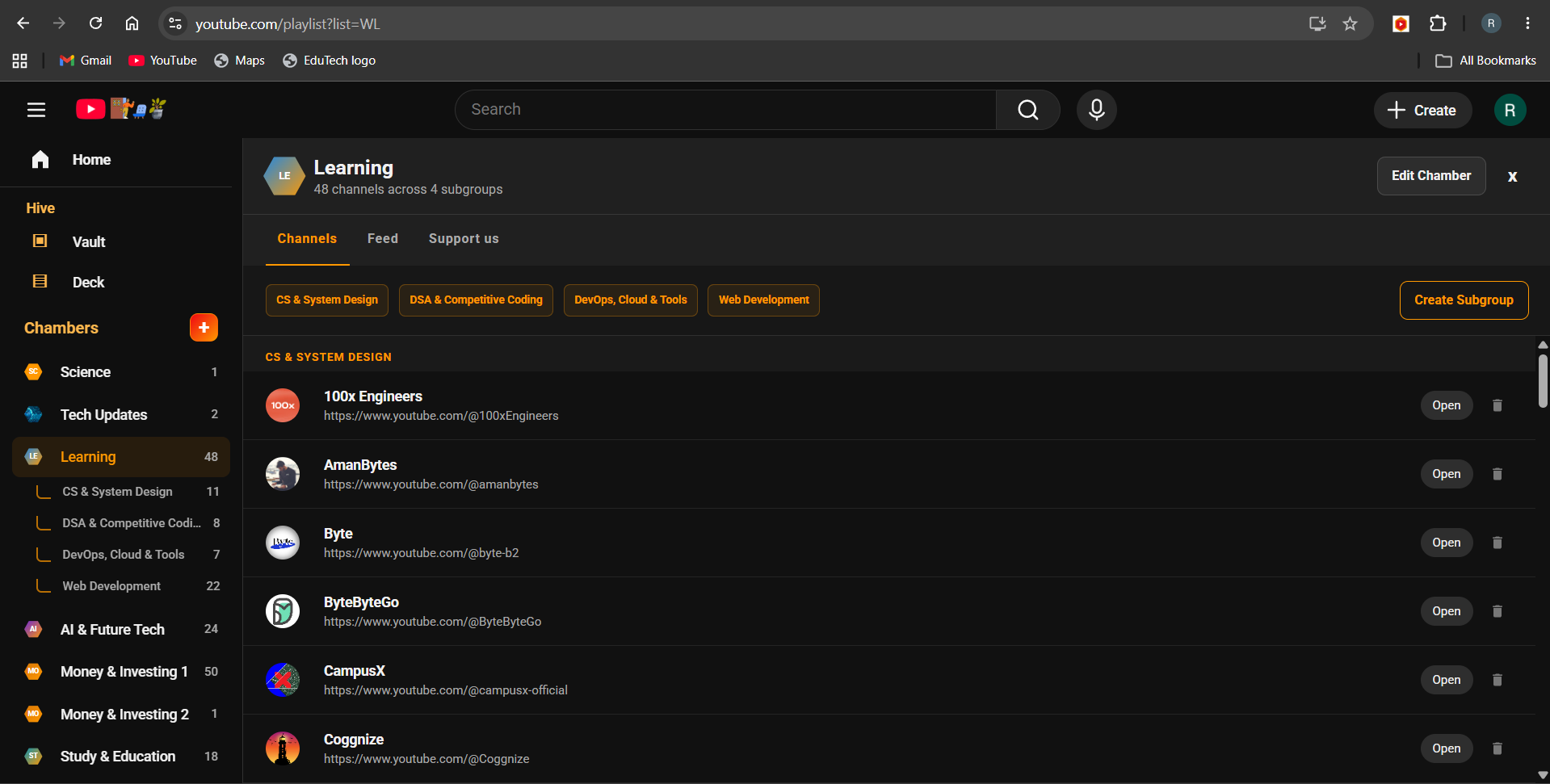Switch to the Channels tab
Image resolution: width=1550 pixels, height=784 pixels.
(307, 239)
